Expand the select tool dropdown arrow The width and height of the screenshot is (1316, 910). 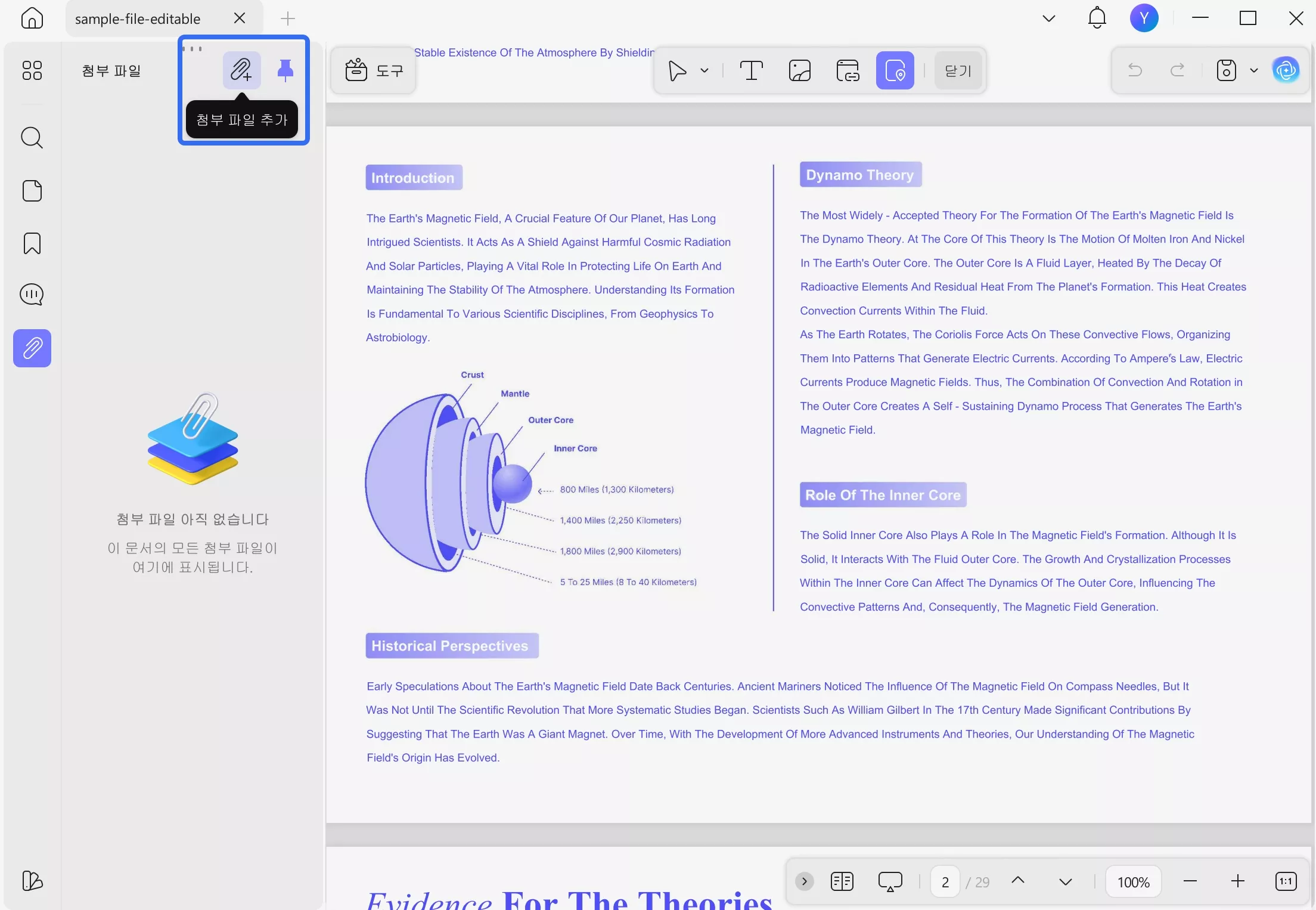(704, 70)
